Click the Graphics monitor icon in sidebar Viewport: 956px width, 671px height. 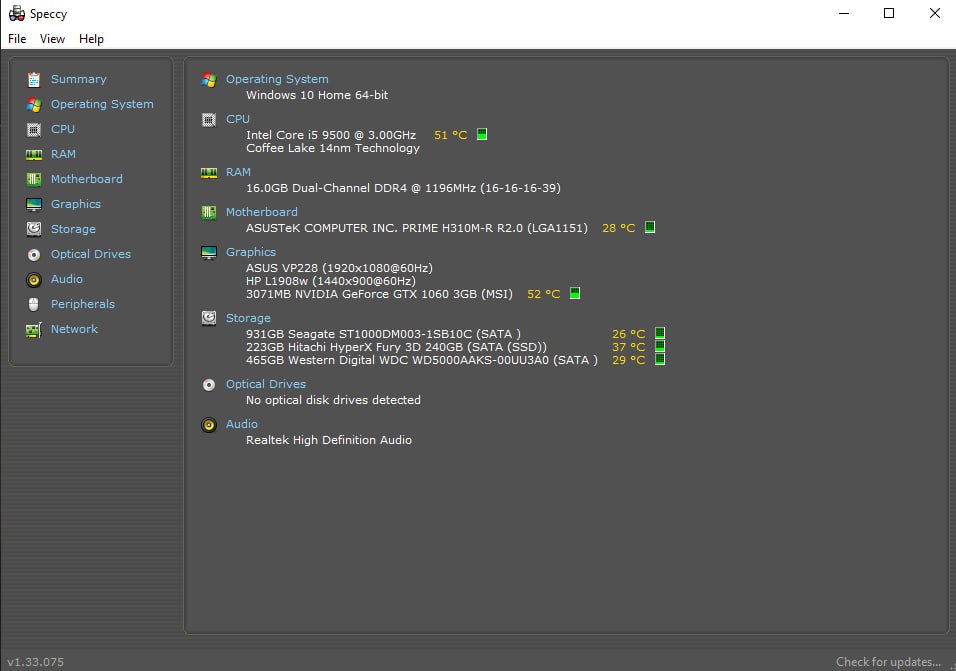point(34,204)
